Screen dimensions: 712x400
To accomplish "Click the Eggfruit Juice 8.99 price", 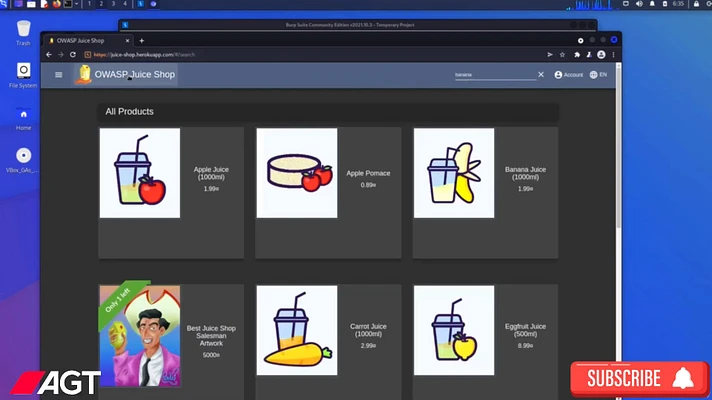I will [x=525, y=346].
